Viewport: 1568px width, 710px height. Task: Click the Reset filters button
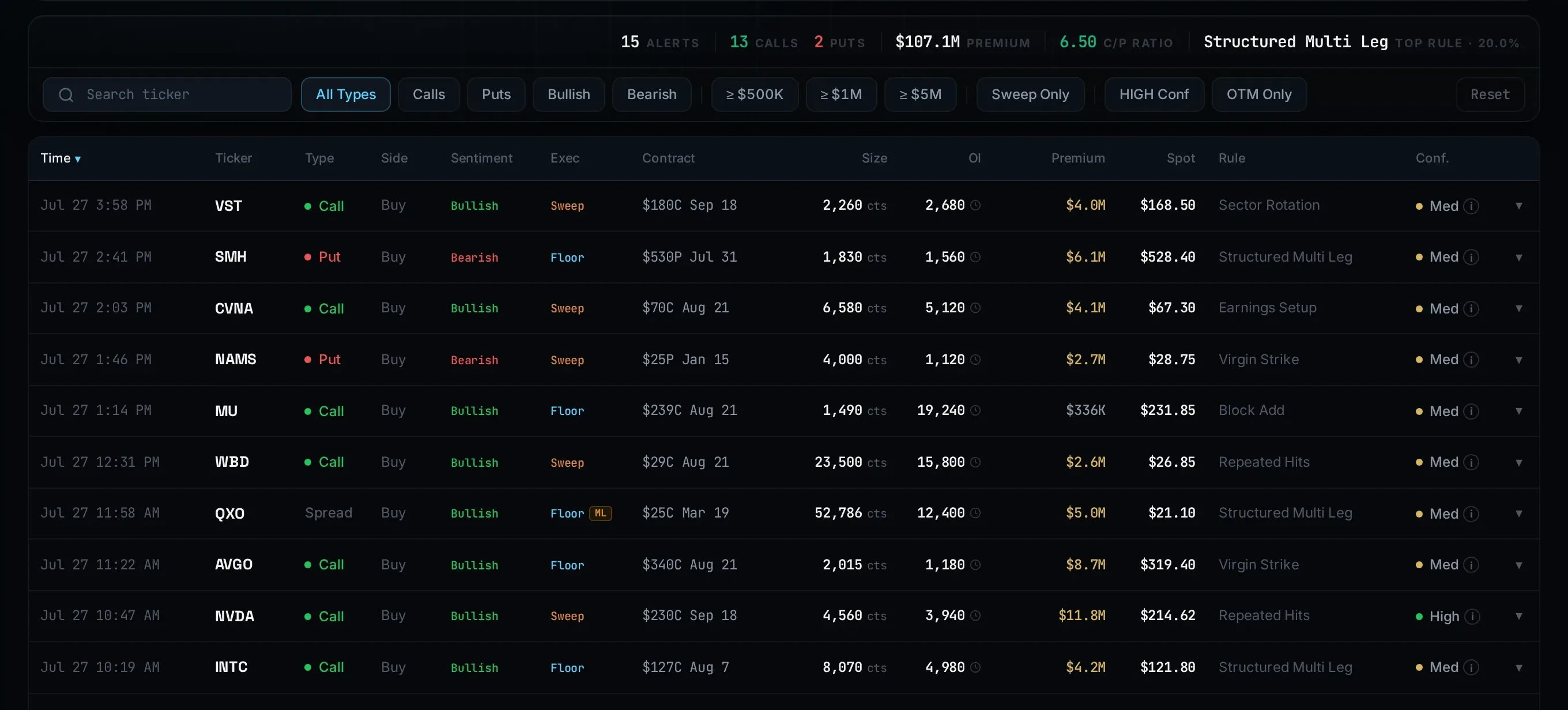pos(1490,95)
